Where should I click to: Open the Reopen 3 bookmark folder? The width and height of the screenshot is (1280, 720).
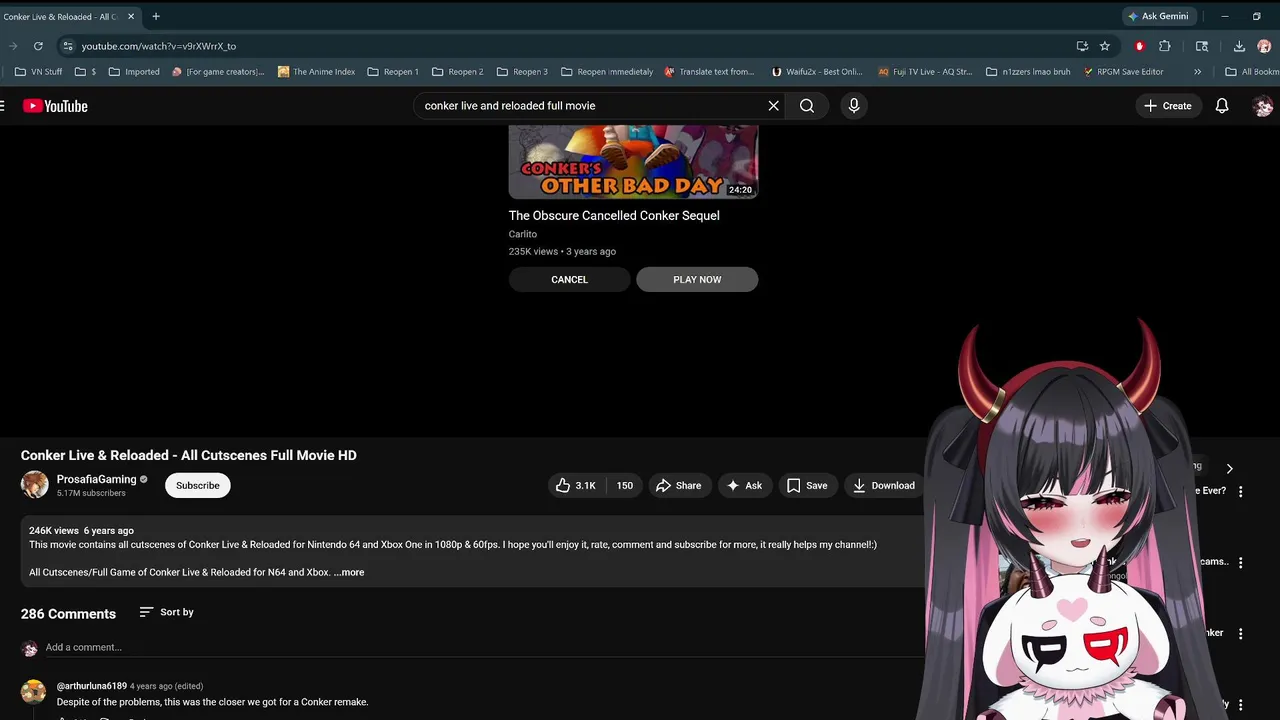pos(522,72)
